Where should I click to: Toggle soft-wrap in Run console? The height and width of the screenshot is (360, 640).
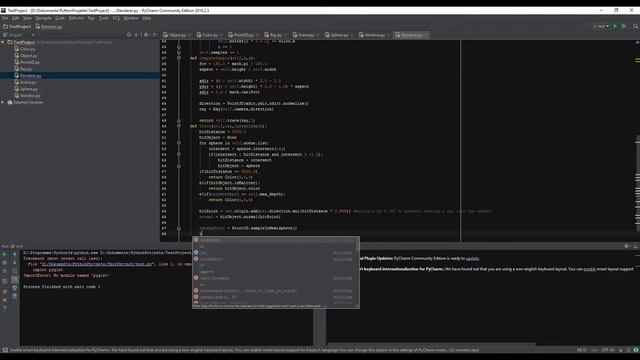[15, 271]
